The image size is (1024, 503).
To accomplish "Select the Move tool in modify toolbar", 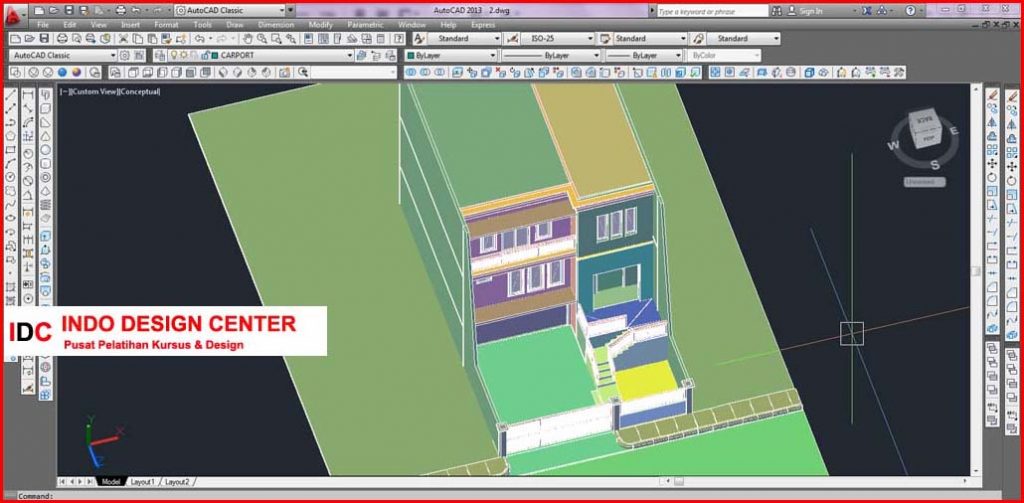I will coord(993,163).
